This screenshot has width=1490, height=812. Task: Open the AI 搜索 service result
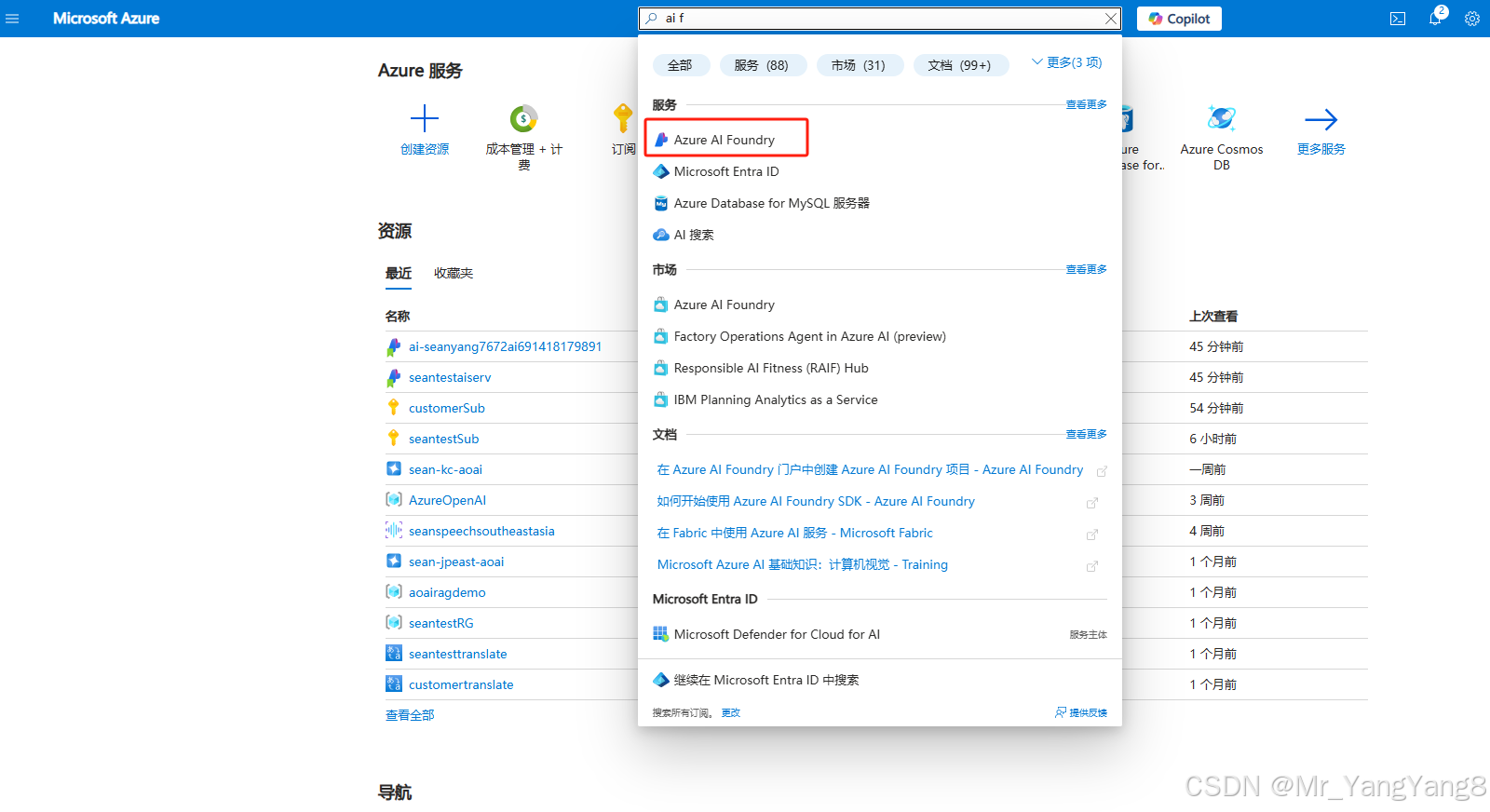tap(694, 235)
